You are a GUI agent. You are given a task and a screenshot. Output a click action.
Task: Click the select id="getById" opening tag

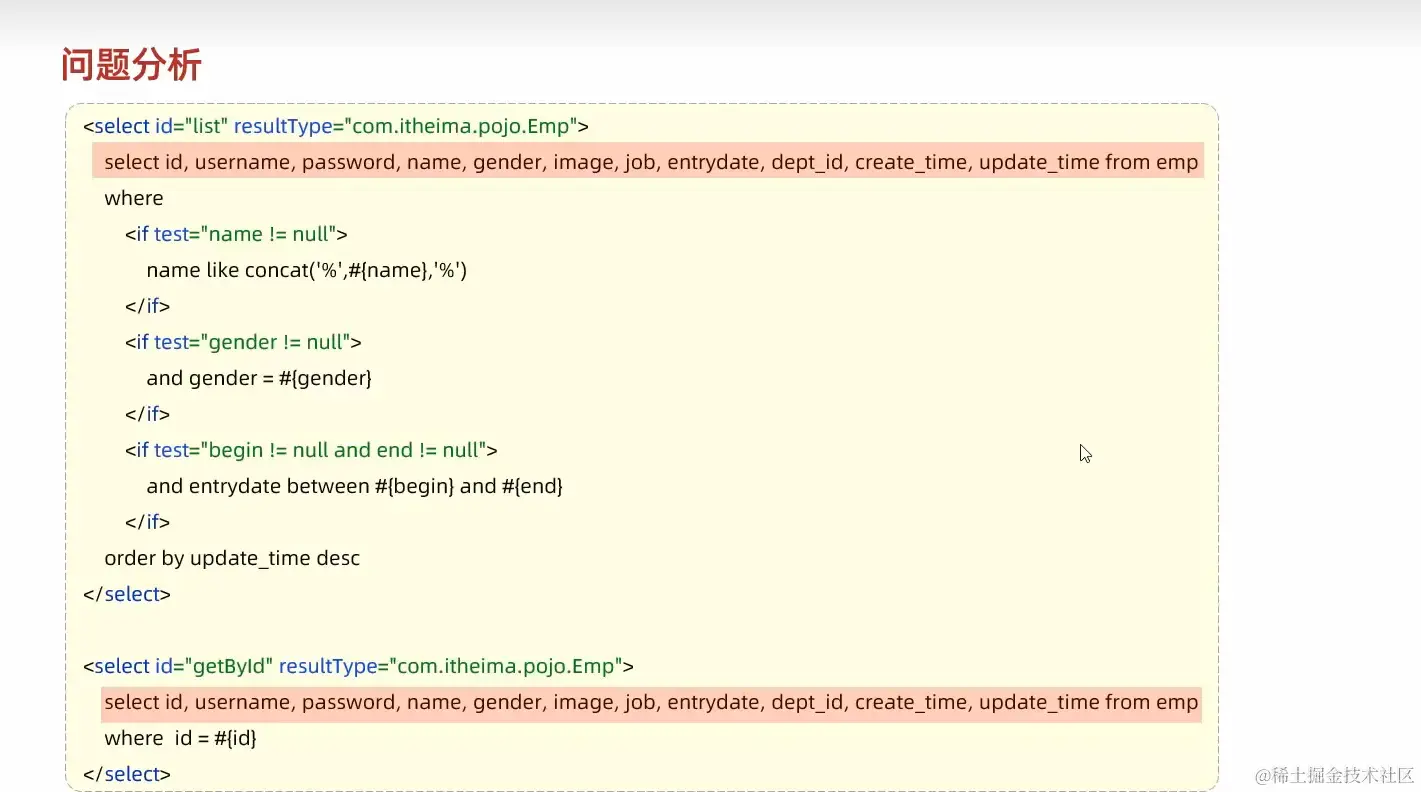(x=358, y=666)
